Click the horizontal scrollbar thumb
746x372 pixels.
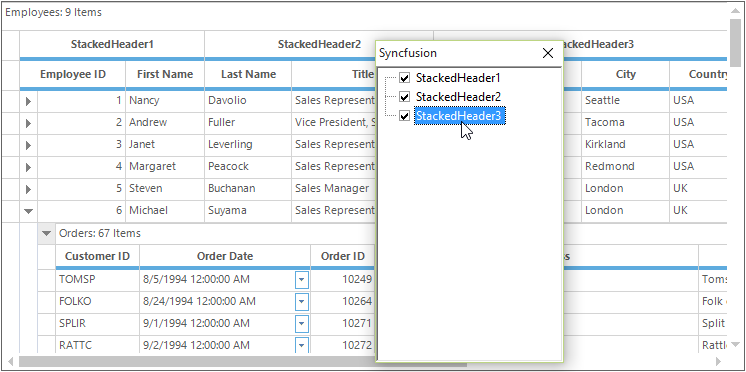pyautogui.click(x=243, y=361)
